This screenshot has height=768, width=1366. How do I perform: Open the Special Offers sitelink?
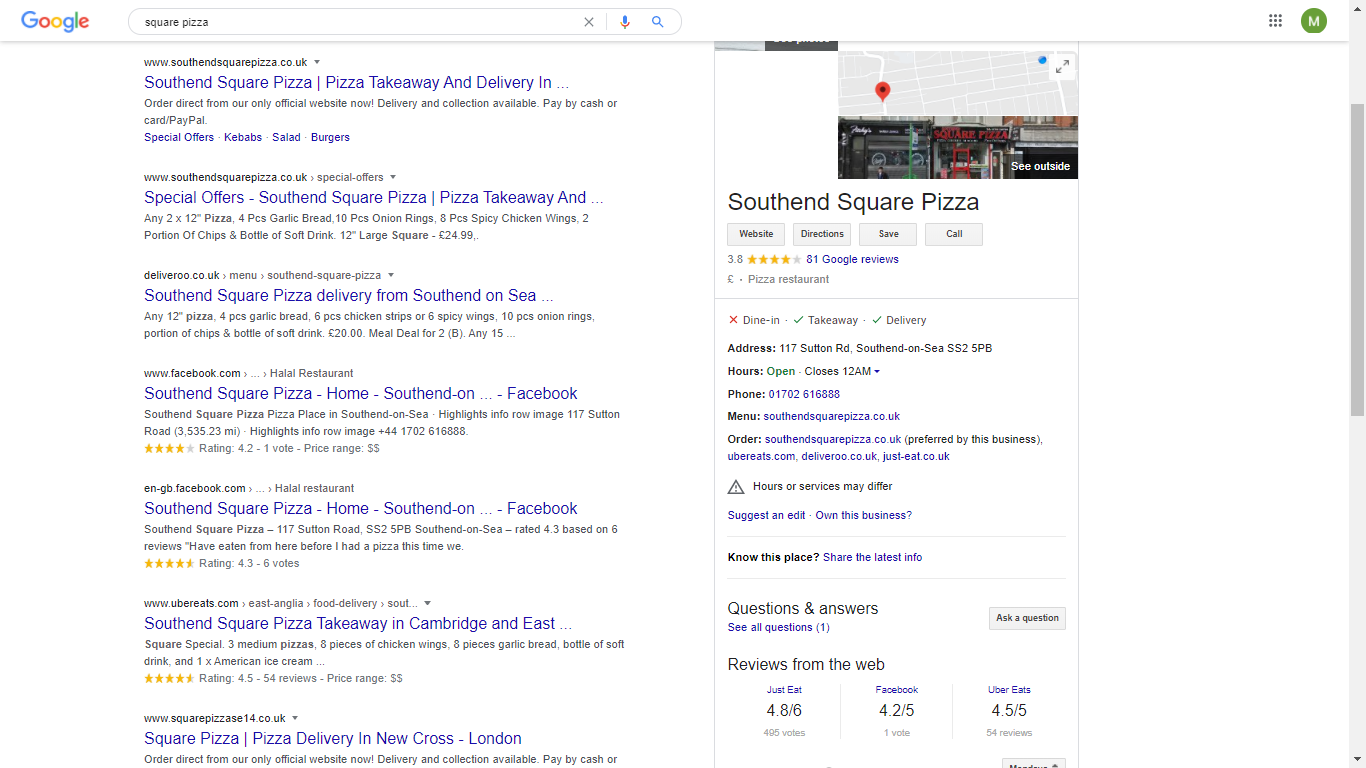(x=179, y=137)
